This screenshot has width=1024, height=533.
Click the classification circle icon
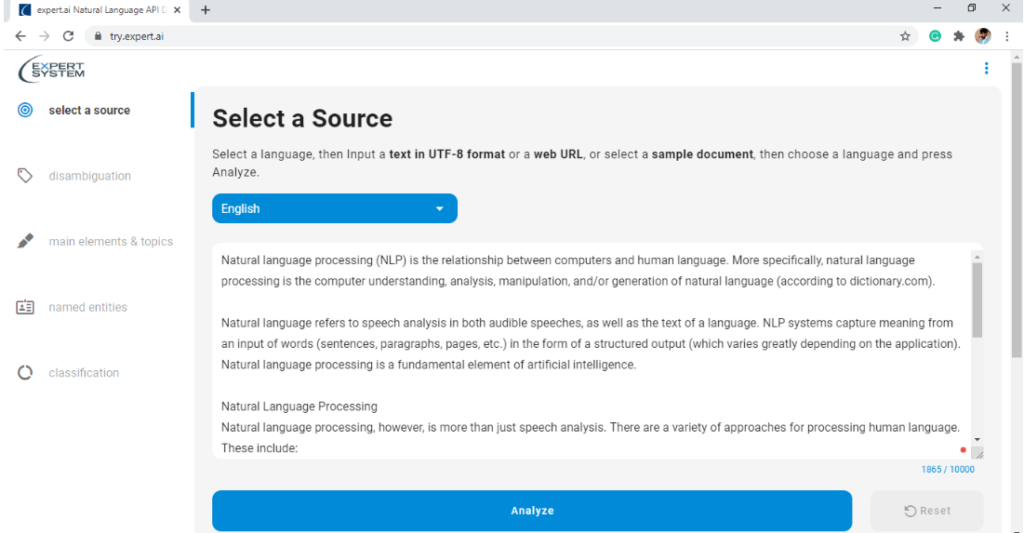[x=25, y=372]
